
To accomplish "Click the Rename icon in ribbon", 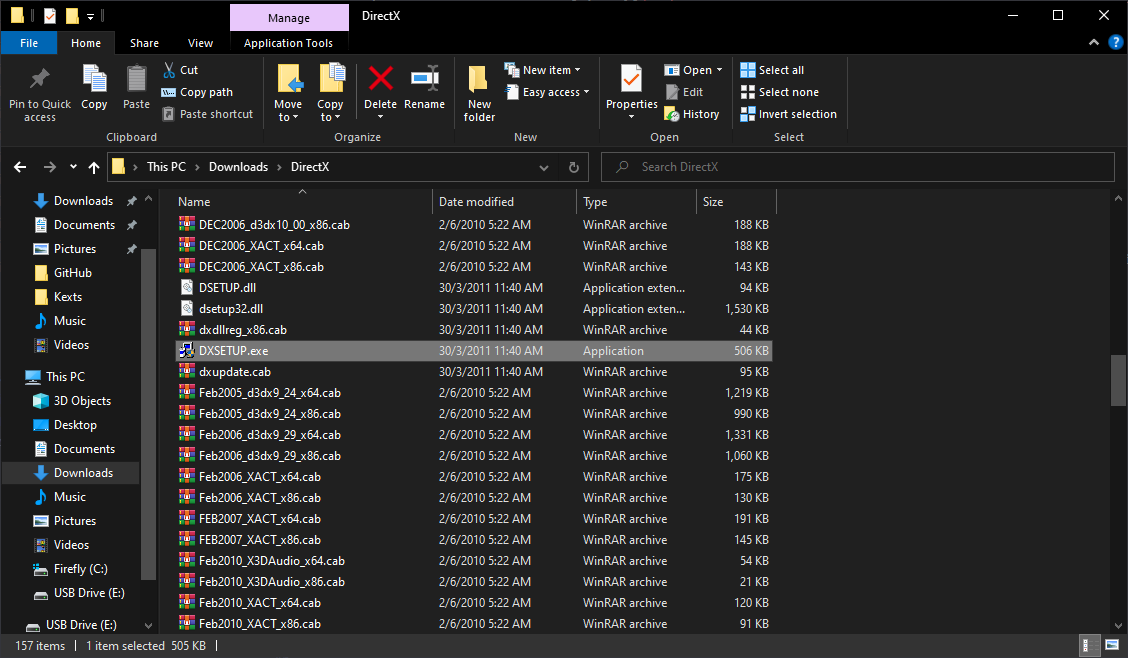I will pyautogui.click(x=425, y=80).
